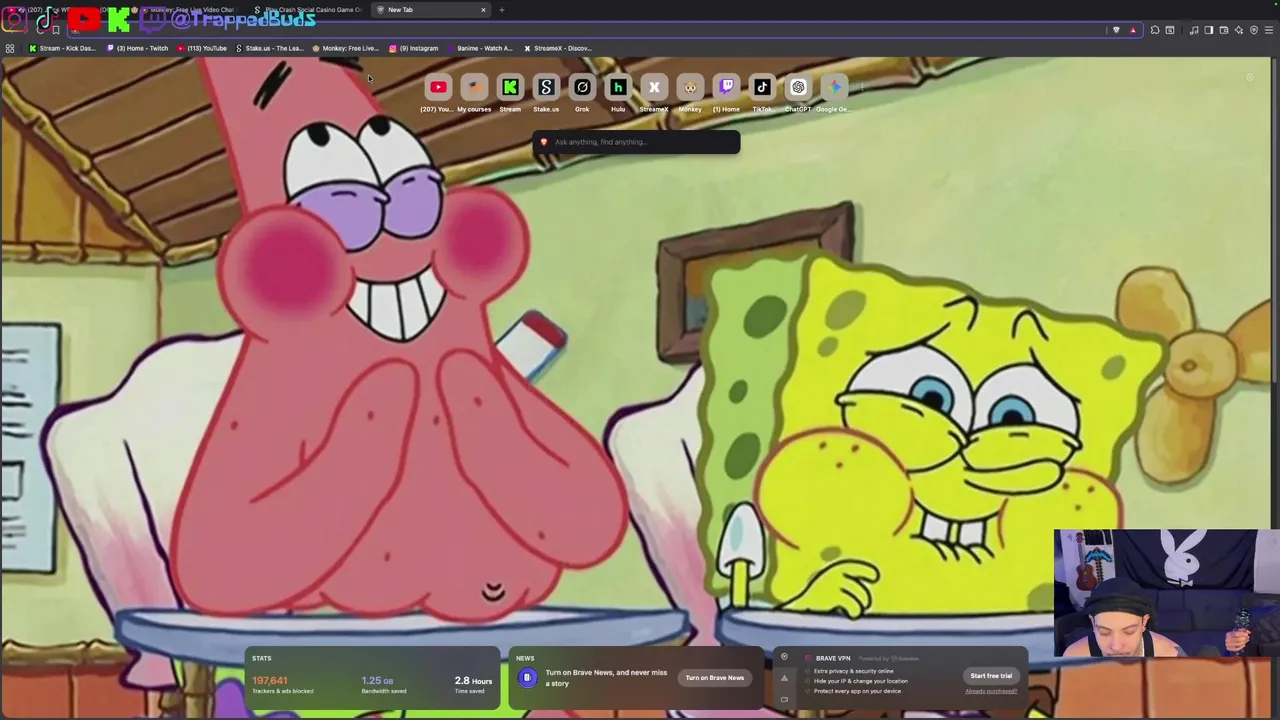Open the Brave playlist music-note icon
This screenshot has height=720, width=1280.
(x=1194, y=30)
